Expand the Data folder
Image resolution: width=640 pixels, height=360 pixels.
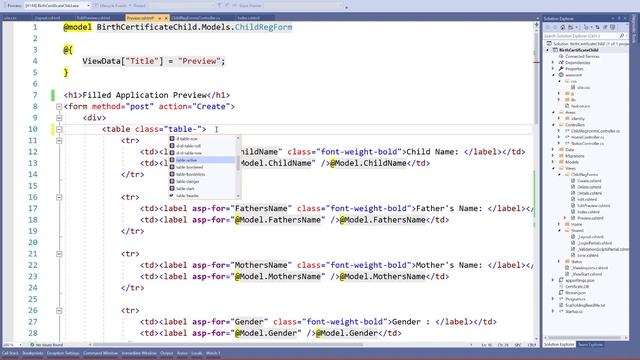553,150
